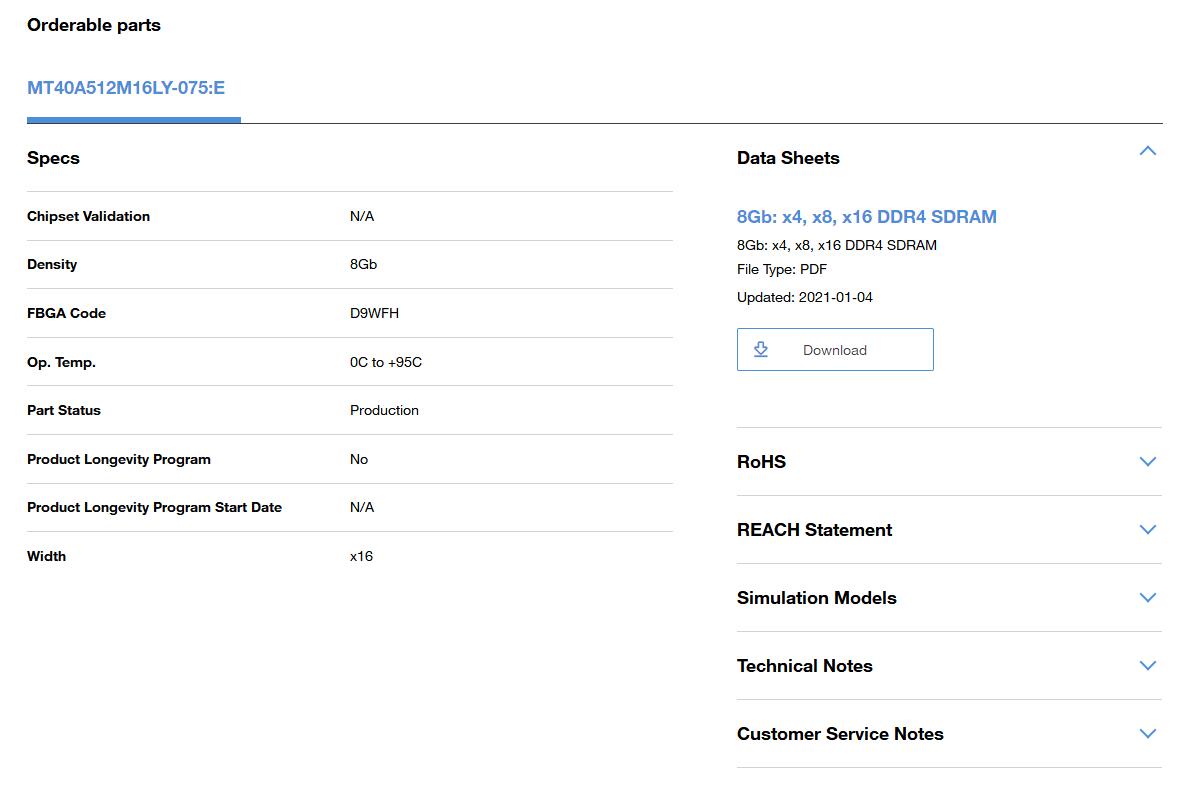Expand the Simulation Models chevron
Image resolution: width=1188 pixels, height=792 pixels.
pyautogui.click(x=1148, y=598)
